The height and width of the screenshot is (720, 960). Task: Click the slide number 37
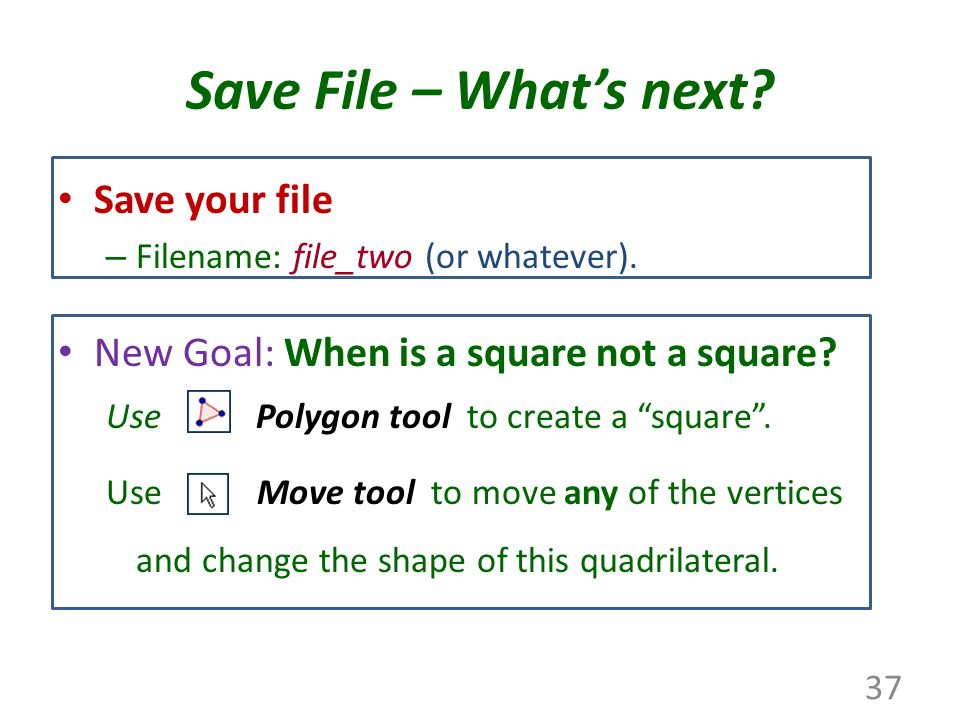(x=883, y=688)
